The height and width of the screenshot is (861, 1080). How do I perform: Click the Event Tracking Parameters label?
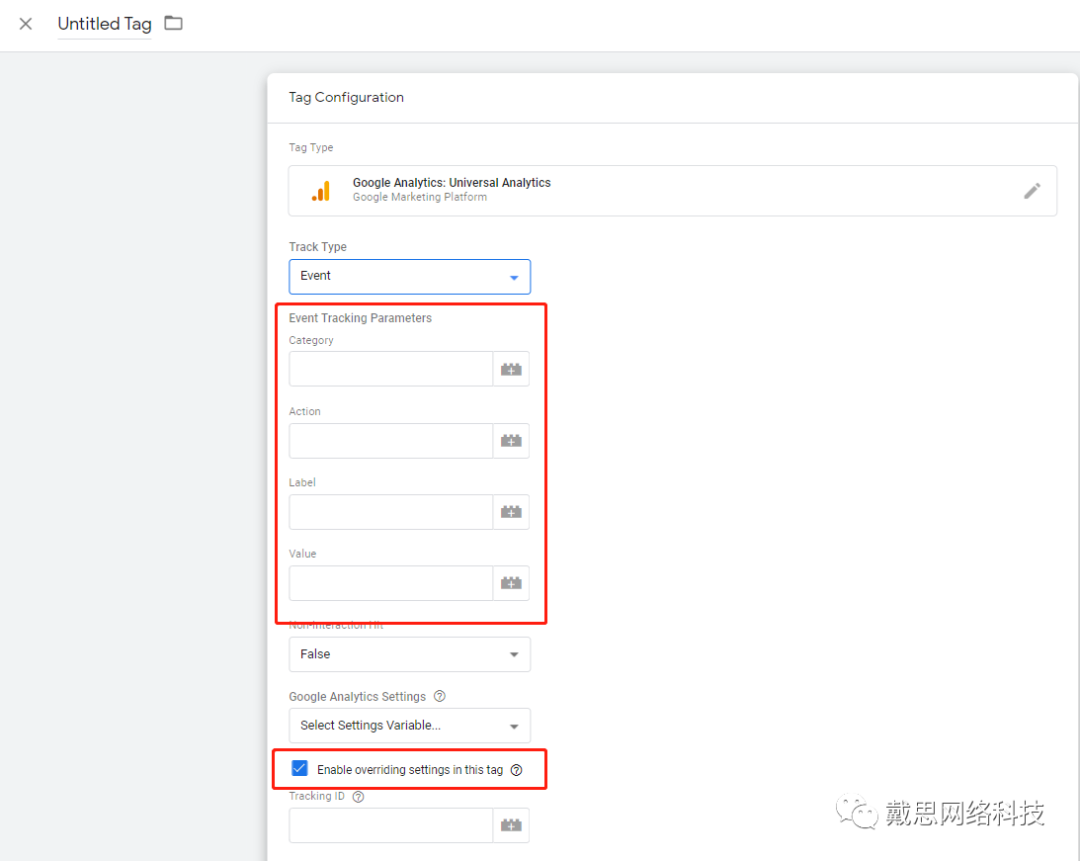coord(360,318)
